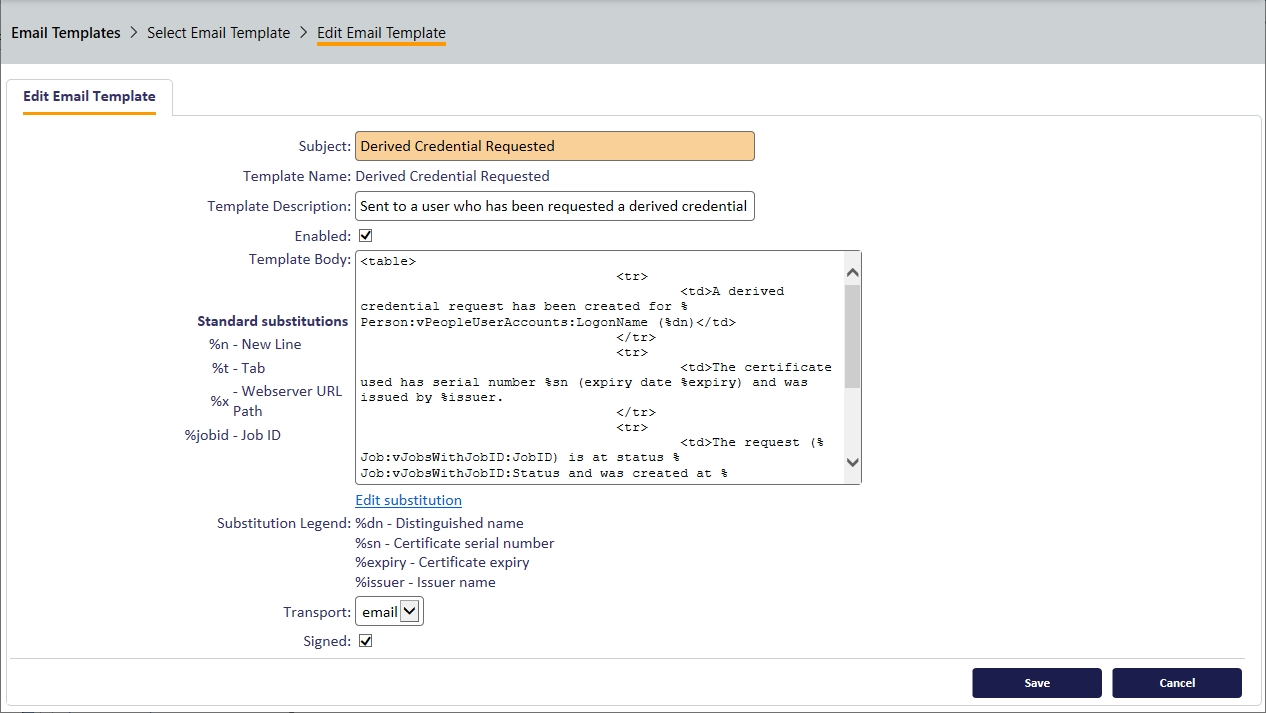Screen dimensions: 1266x713
Task: Select '%n - New Line' substitution text
Action: pyautogui.click(x=255, y=344)
